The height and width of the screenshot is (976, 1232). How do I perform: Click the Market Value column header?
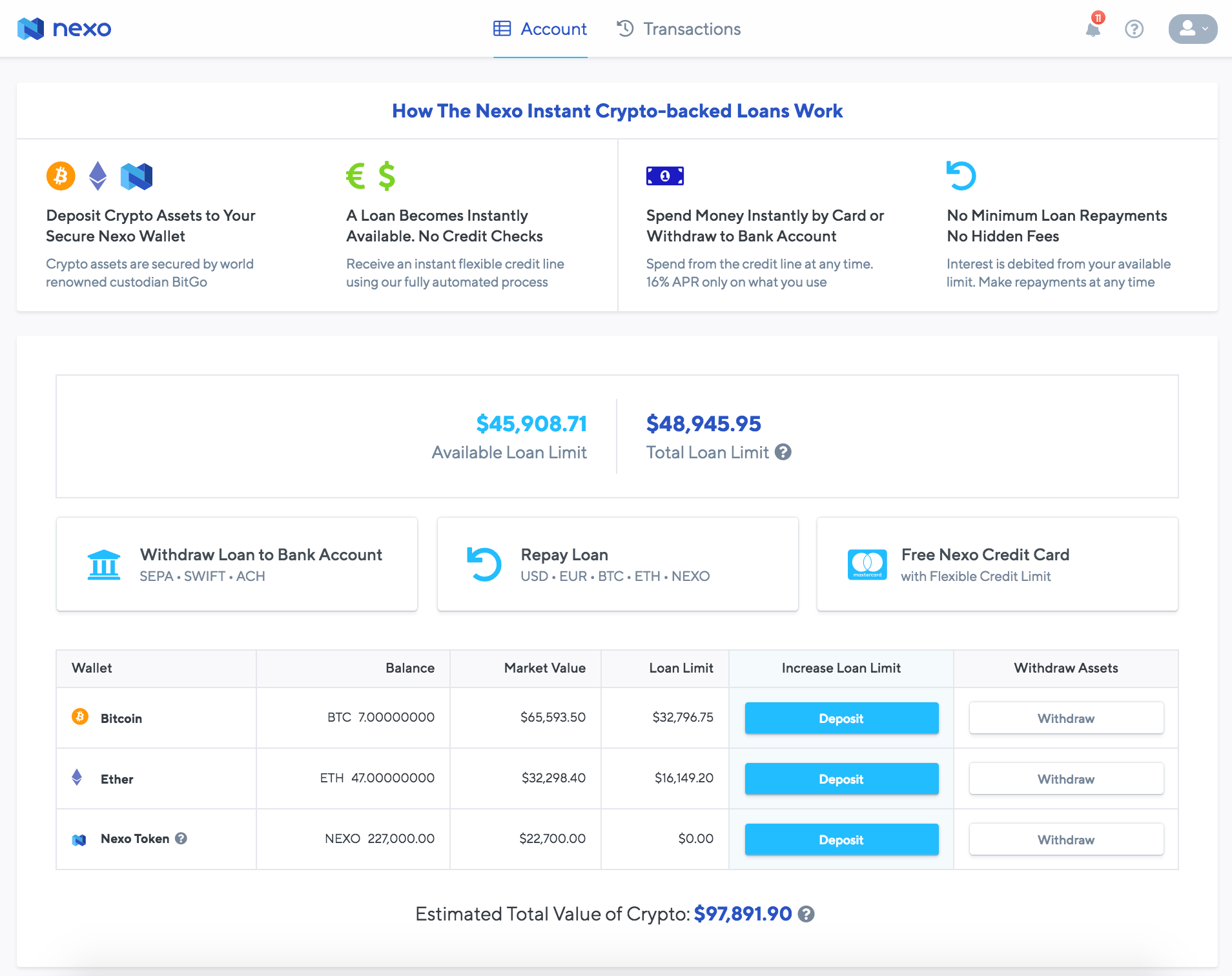[545, 668]
